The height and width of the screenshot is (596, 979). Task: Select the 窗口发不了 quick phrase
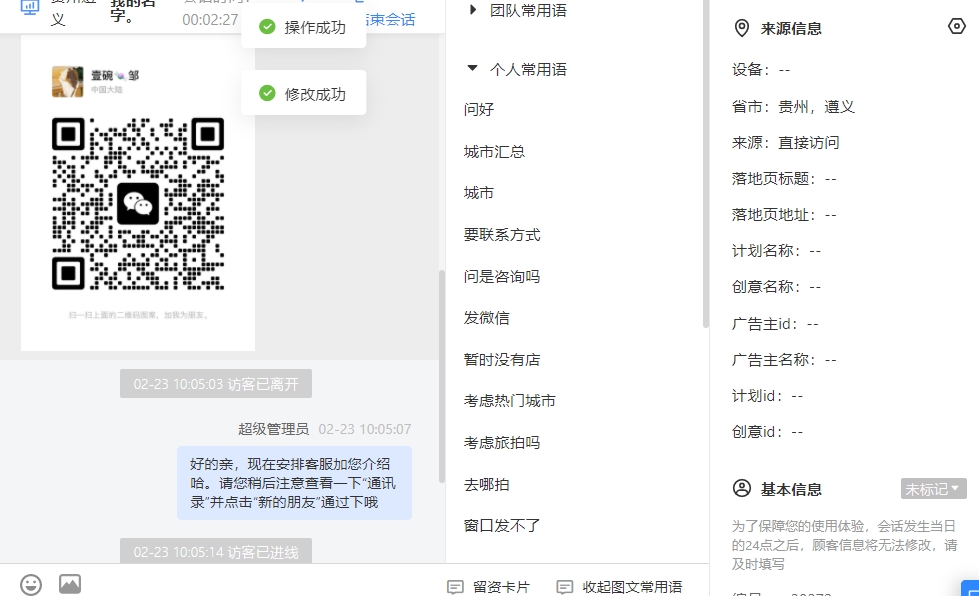pos(502,525)
